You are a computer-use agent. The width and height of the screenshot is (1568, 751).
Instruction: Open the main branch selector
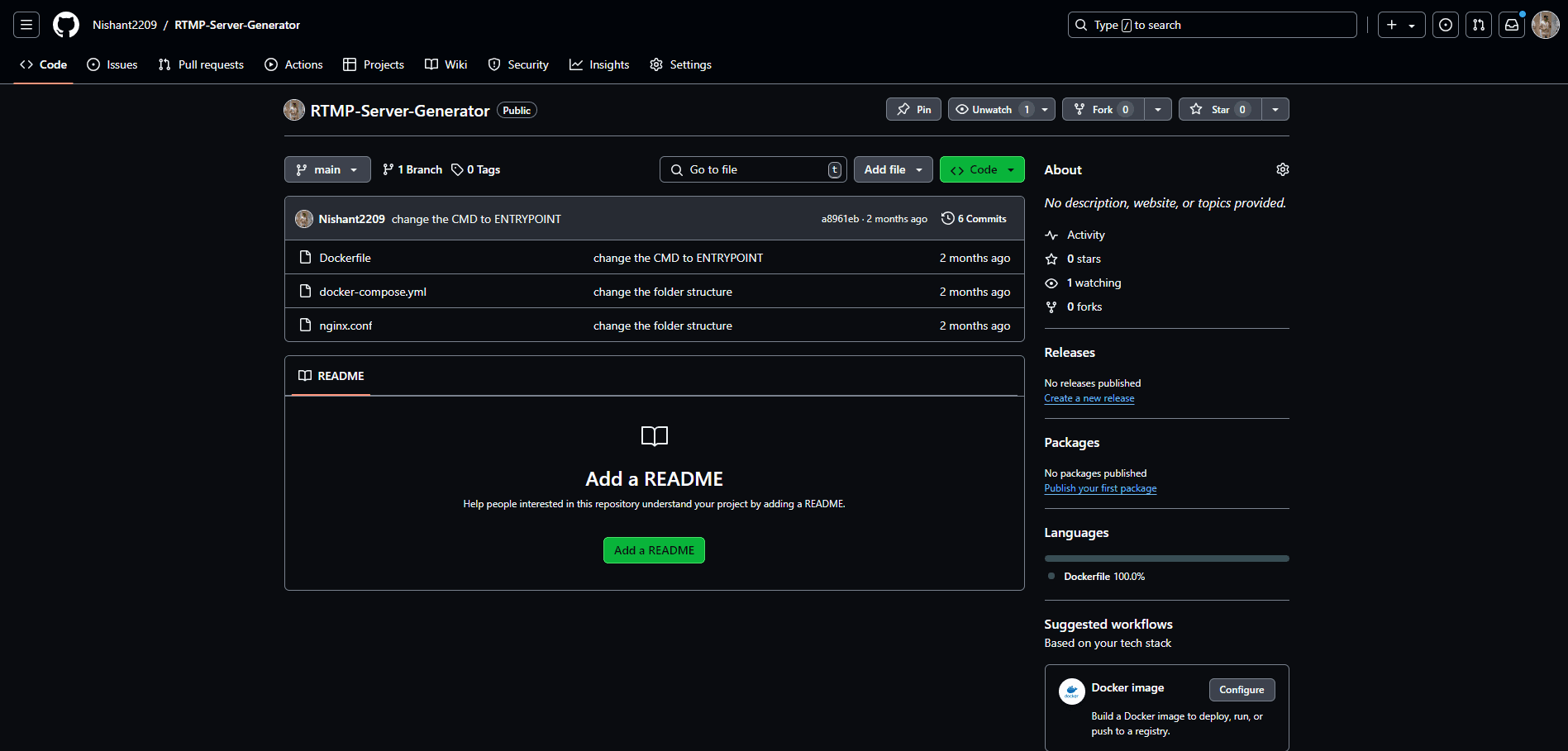[x=327, y=169]
